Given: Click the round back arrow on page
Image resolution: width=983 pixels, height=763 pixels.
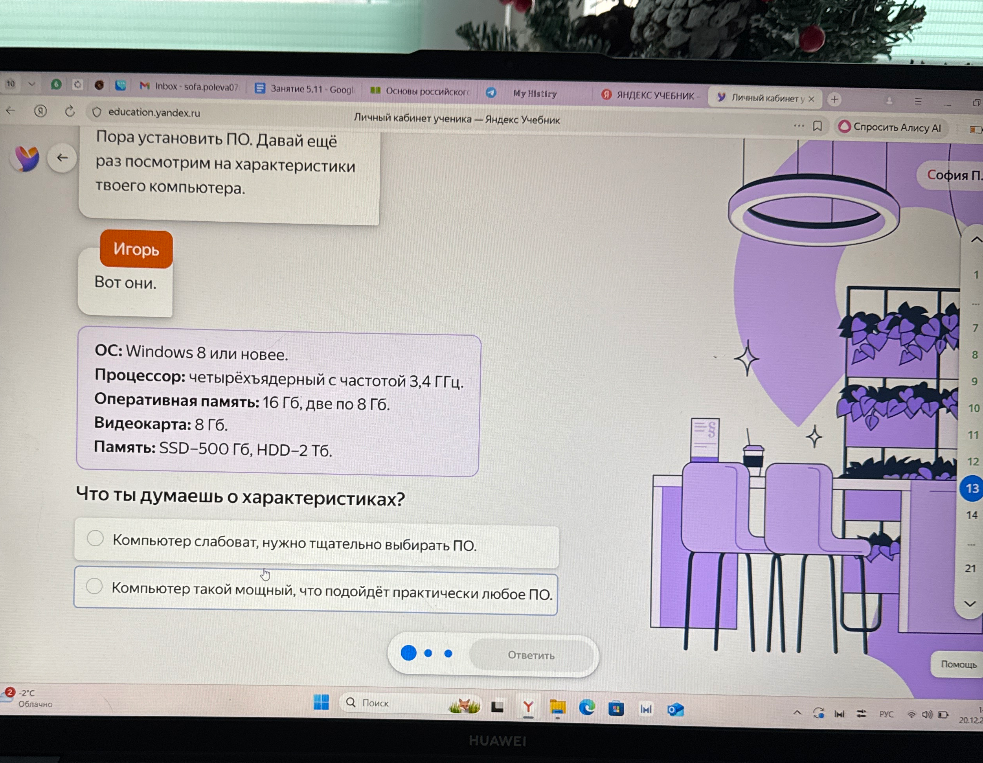Looking at the screenshot, I should tap(62, 158).
